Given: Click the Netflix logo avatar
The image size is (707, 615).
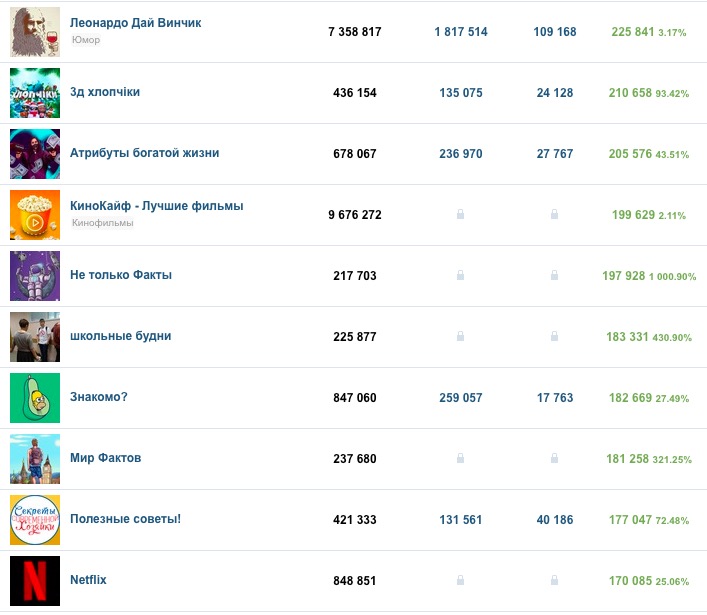Looking at the screenshot, I should click(35, 580).
